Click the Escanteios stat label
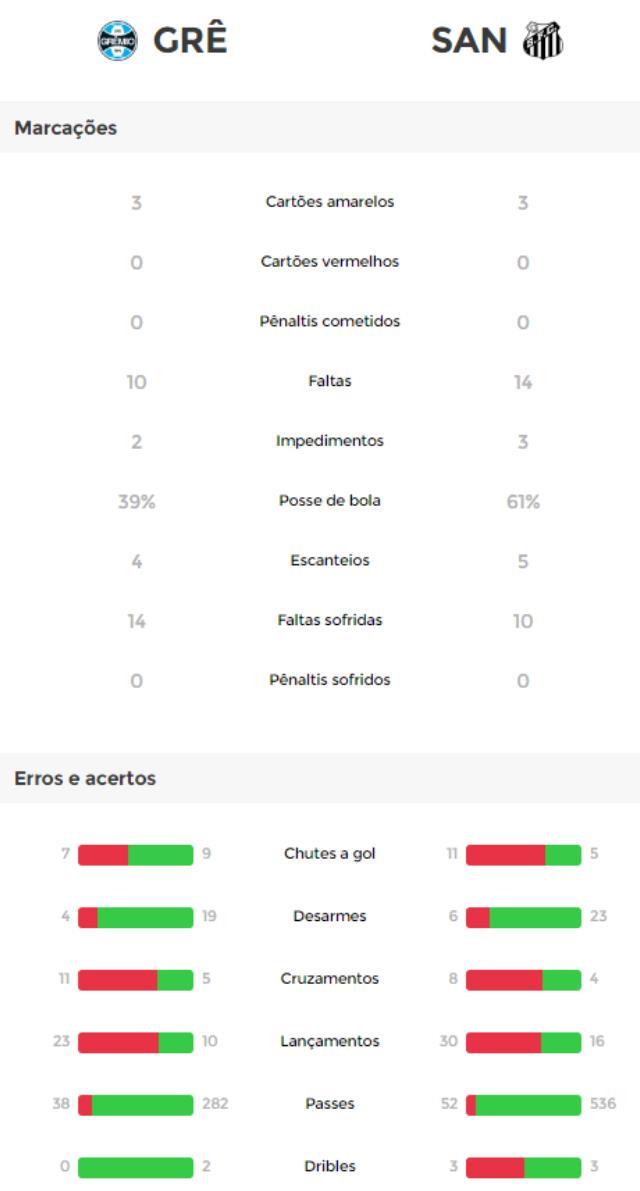640x1191 pixels. pos(329,561)
